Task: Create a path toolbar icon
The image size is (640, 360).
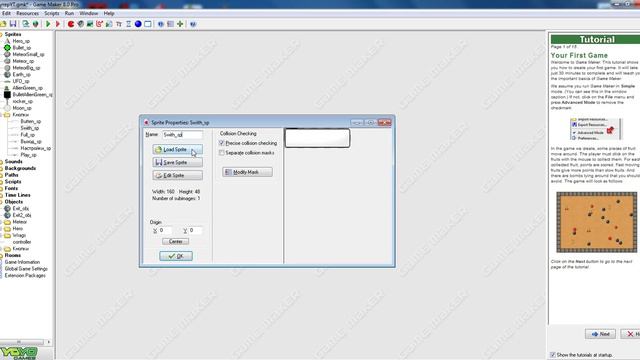Action: (99, 24)
